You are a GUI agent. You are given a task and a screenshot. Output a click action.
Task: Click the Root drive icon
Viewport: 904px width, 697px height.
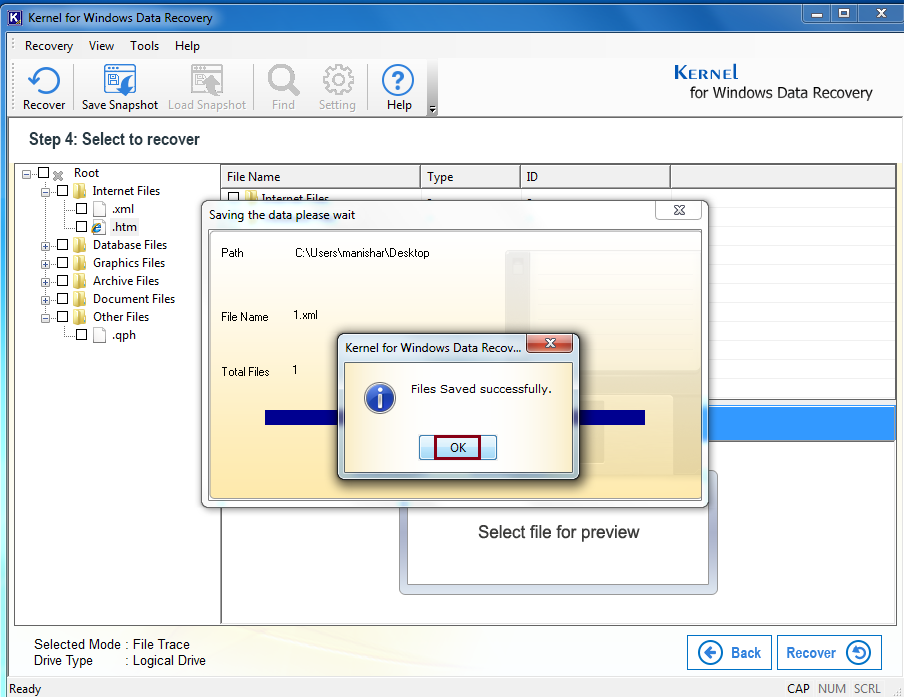[x=58, y=174]
